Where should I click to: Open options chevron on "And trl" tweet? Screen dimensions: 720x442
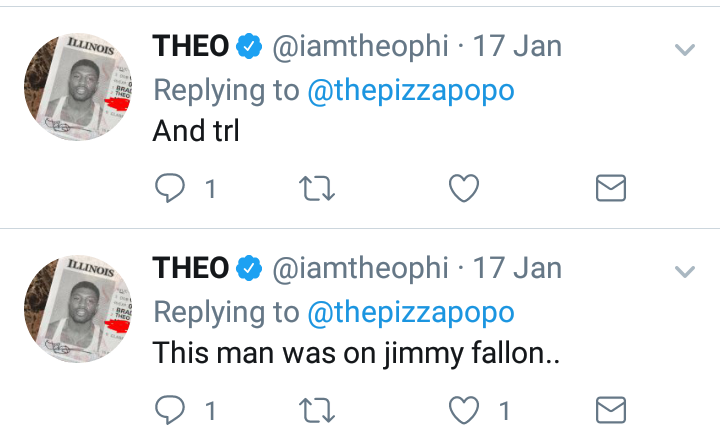(x=685, y=49)
